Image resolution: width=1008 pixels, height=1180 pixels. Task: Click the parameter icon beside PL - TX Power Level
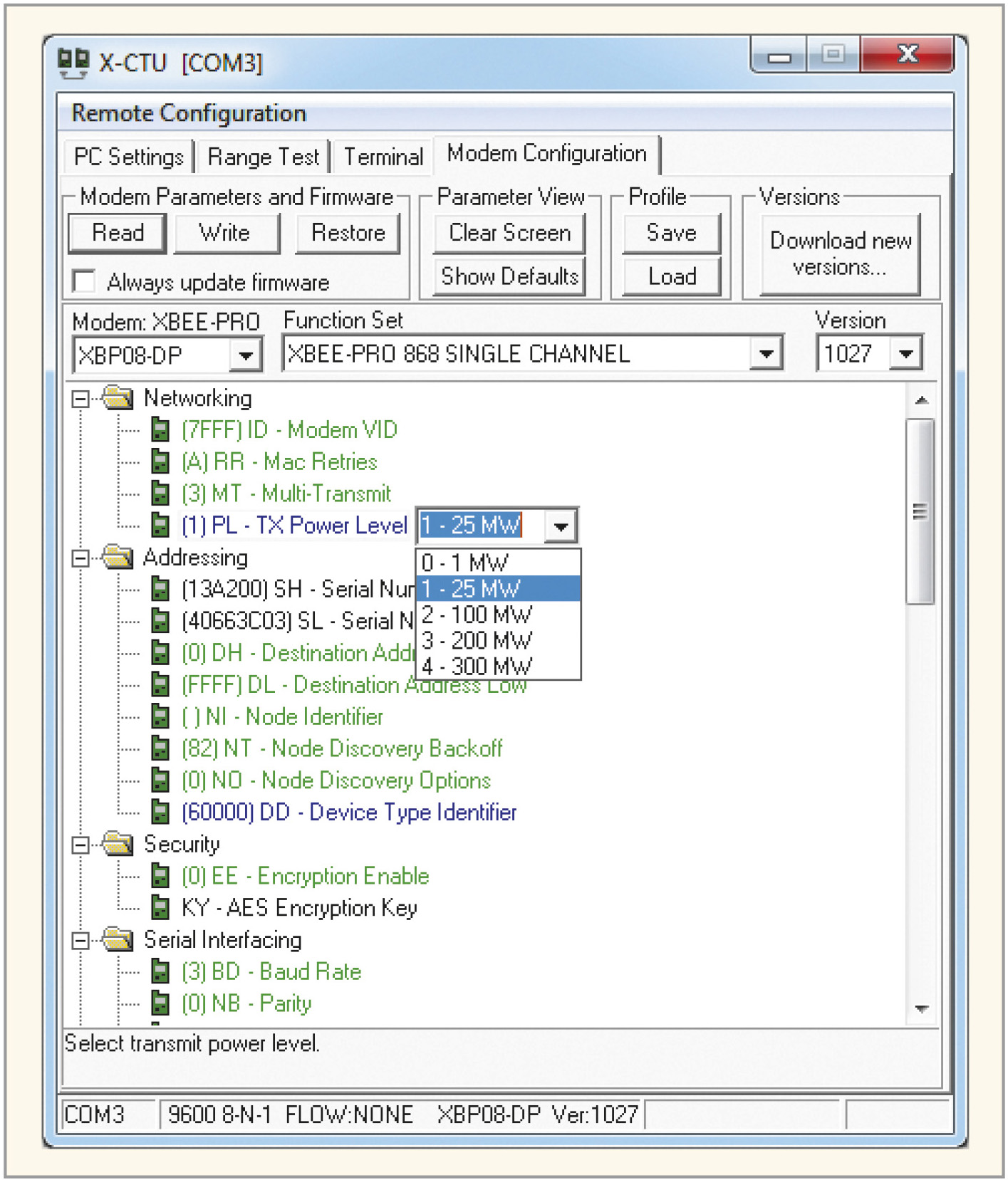click(x=161, y=526)
